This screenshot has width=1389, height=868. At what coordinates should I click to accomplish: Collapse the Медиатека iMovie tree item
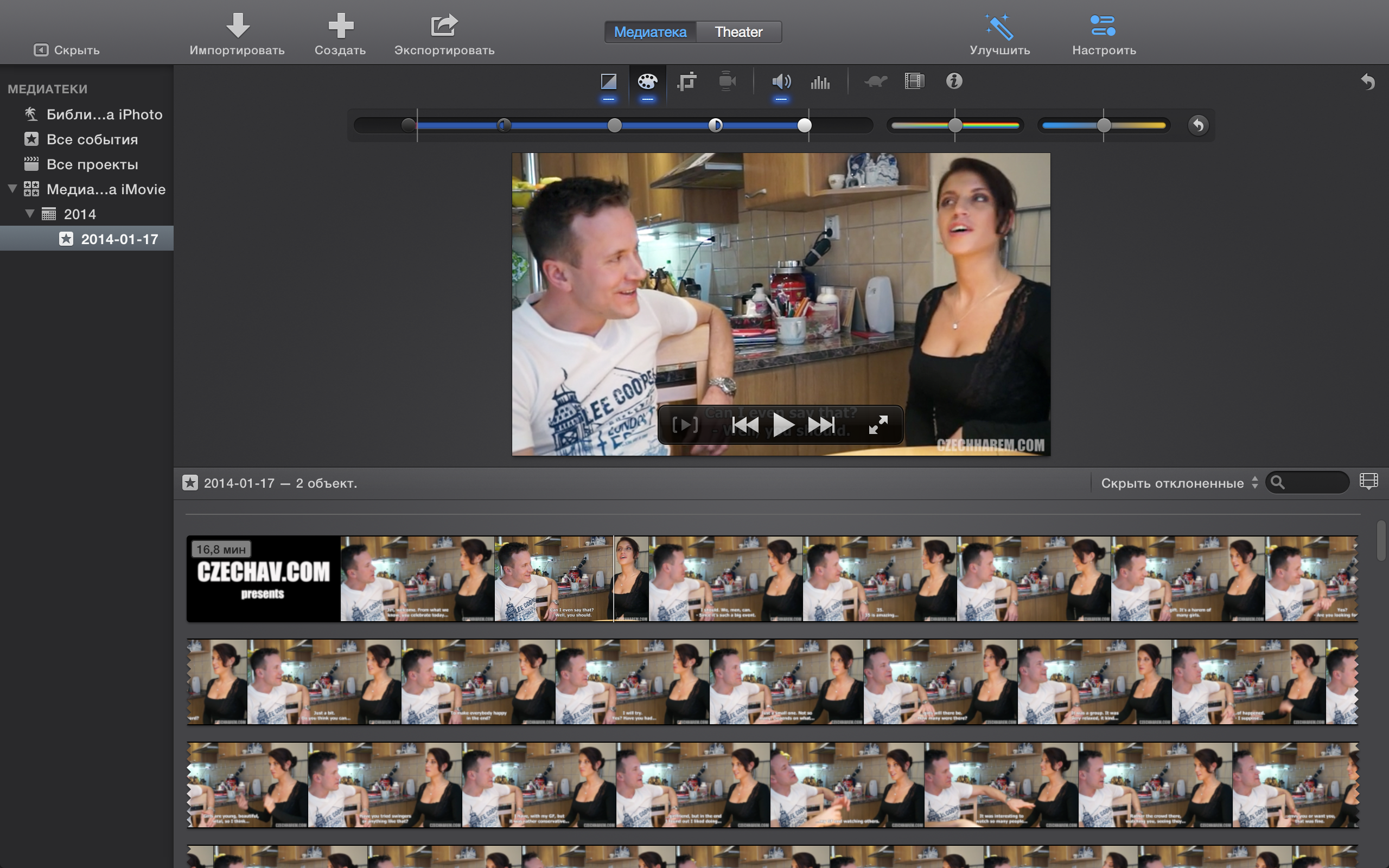[12, 189]
